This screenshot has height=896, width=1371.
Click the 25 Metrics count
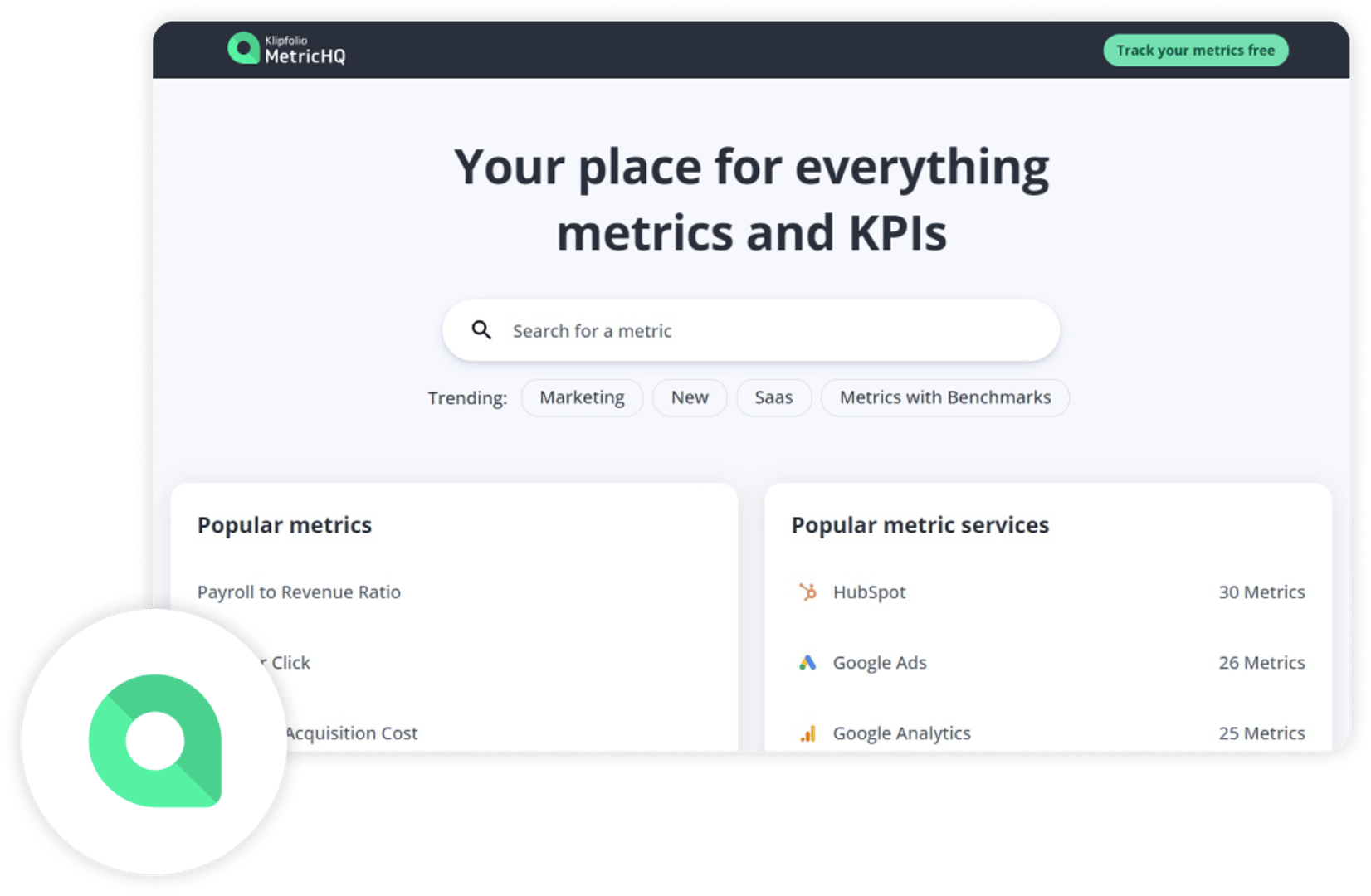[1261, 733]
